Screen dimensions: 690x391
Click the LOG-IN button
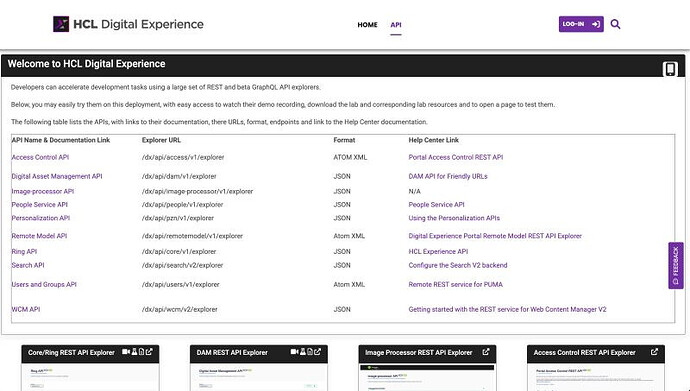tap(581, 24)
